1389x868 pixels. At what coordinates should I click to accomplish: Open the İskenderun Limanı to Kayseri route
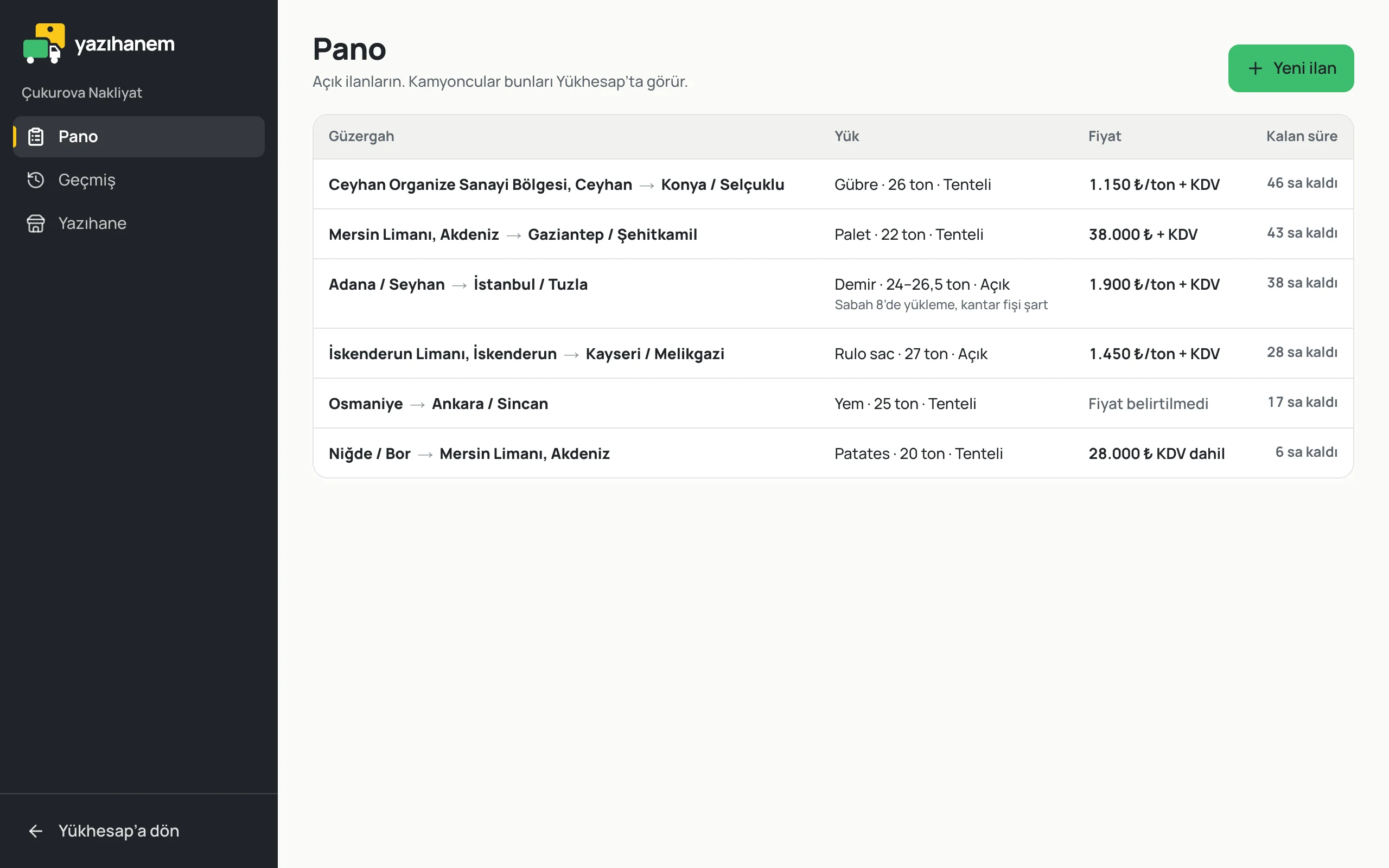pos(833,354)
